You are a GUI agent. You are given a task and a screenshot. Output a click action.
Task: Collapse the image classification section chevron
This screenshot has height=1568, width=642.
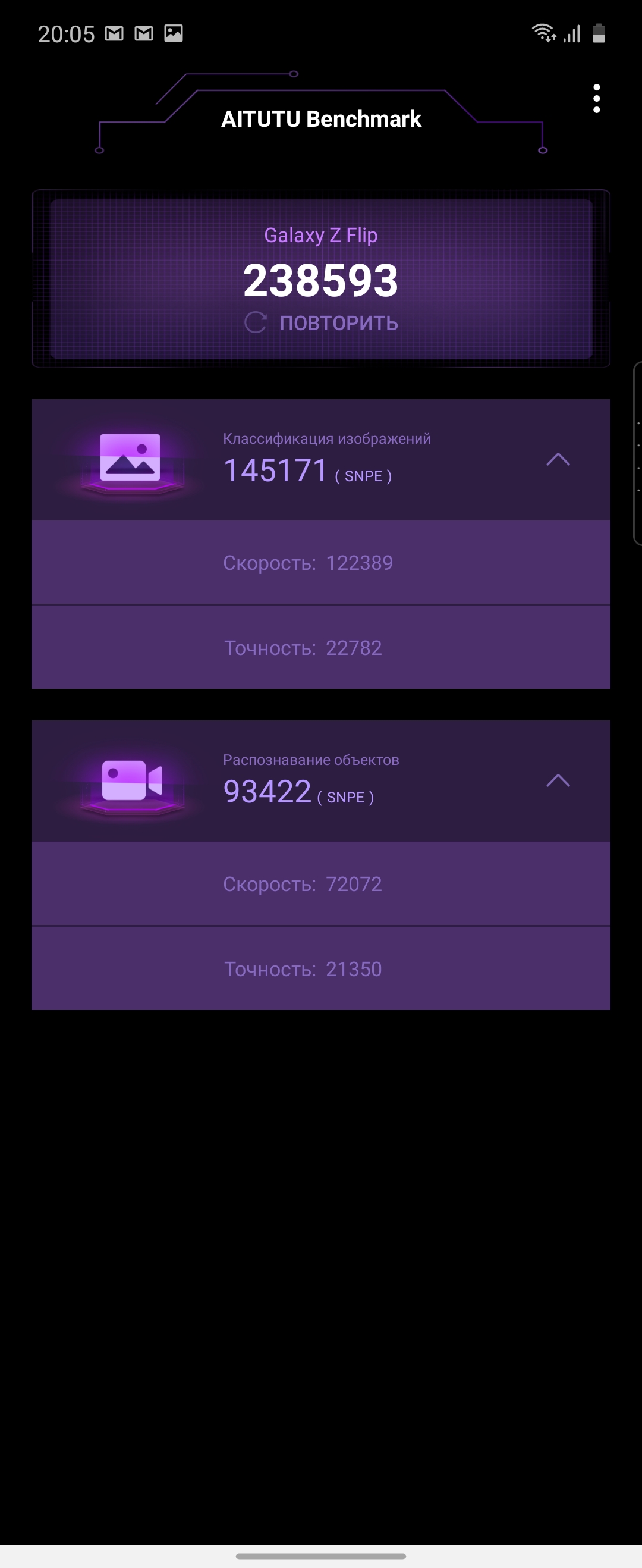[x=558, y=460]
